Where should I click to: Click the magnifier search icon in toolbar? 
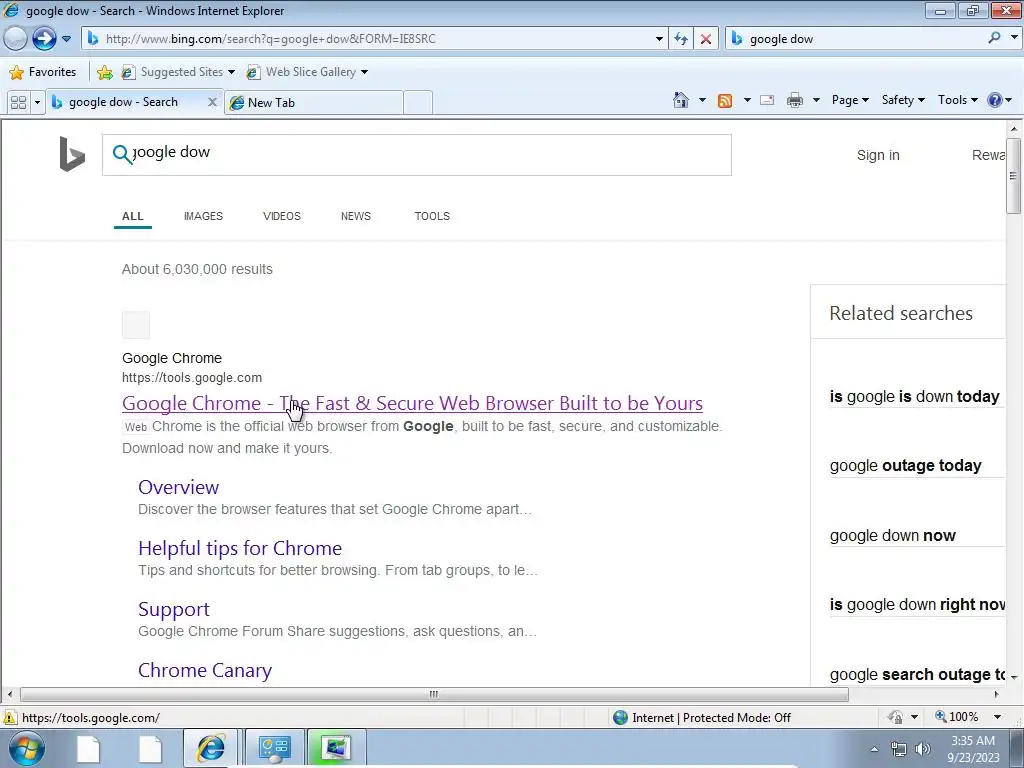coord(994,38)
